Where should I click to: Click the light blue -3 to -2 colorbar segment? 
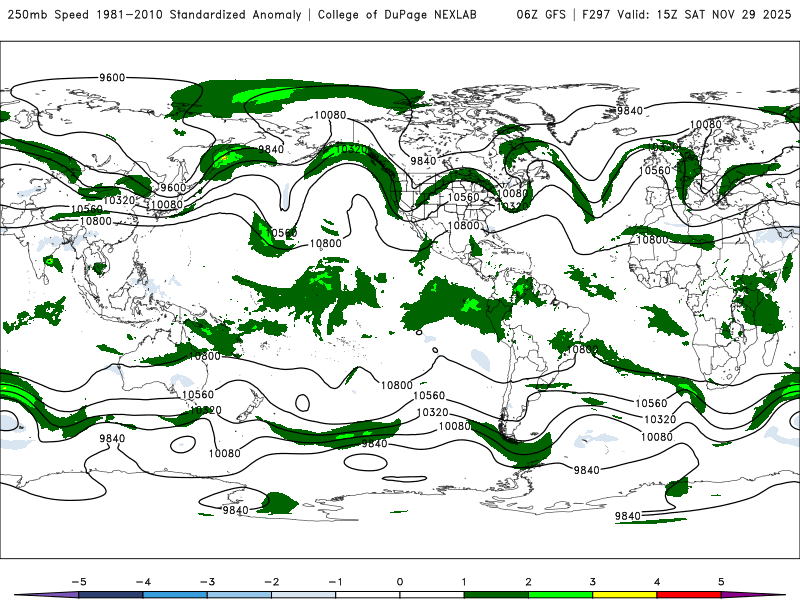pyautogui.click(x=239, y=595)
